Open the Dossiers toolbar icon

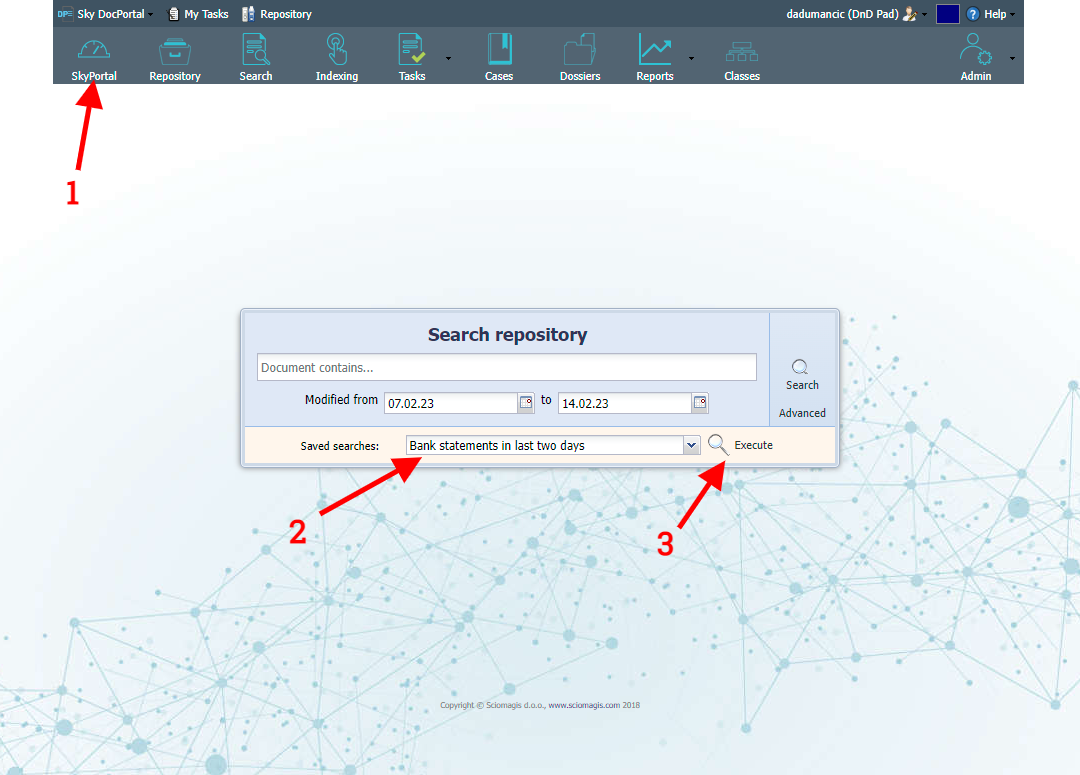coord(580,50)
